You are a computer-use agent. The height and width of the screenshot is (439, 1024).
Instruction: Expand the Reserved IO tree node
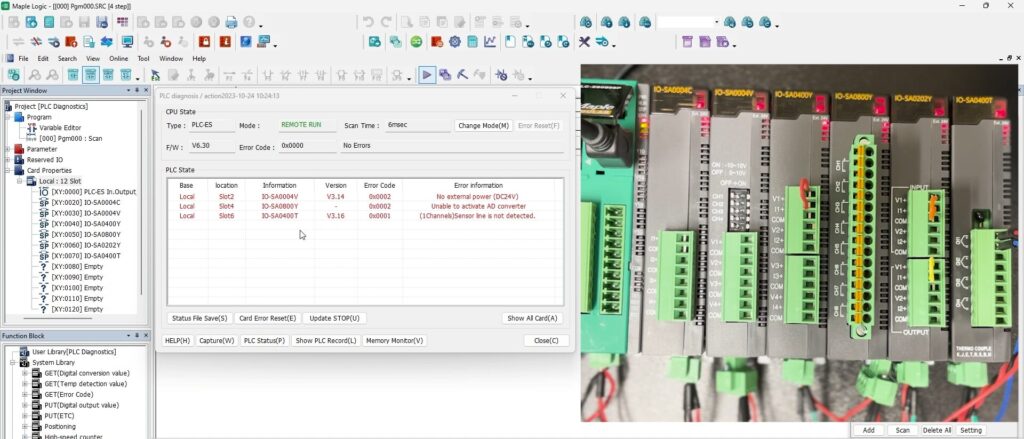8,159
